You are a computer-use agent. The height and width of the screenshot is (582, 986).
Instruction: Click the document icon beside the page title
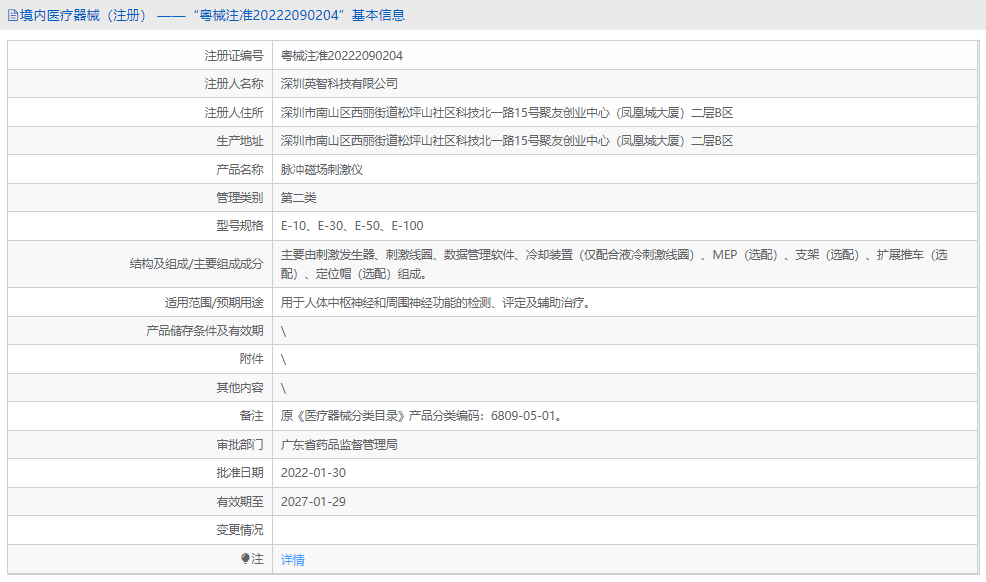[13, 15]
